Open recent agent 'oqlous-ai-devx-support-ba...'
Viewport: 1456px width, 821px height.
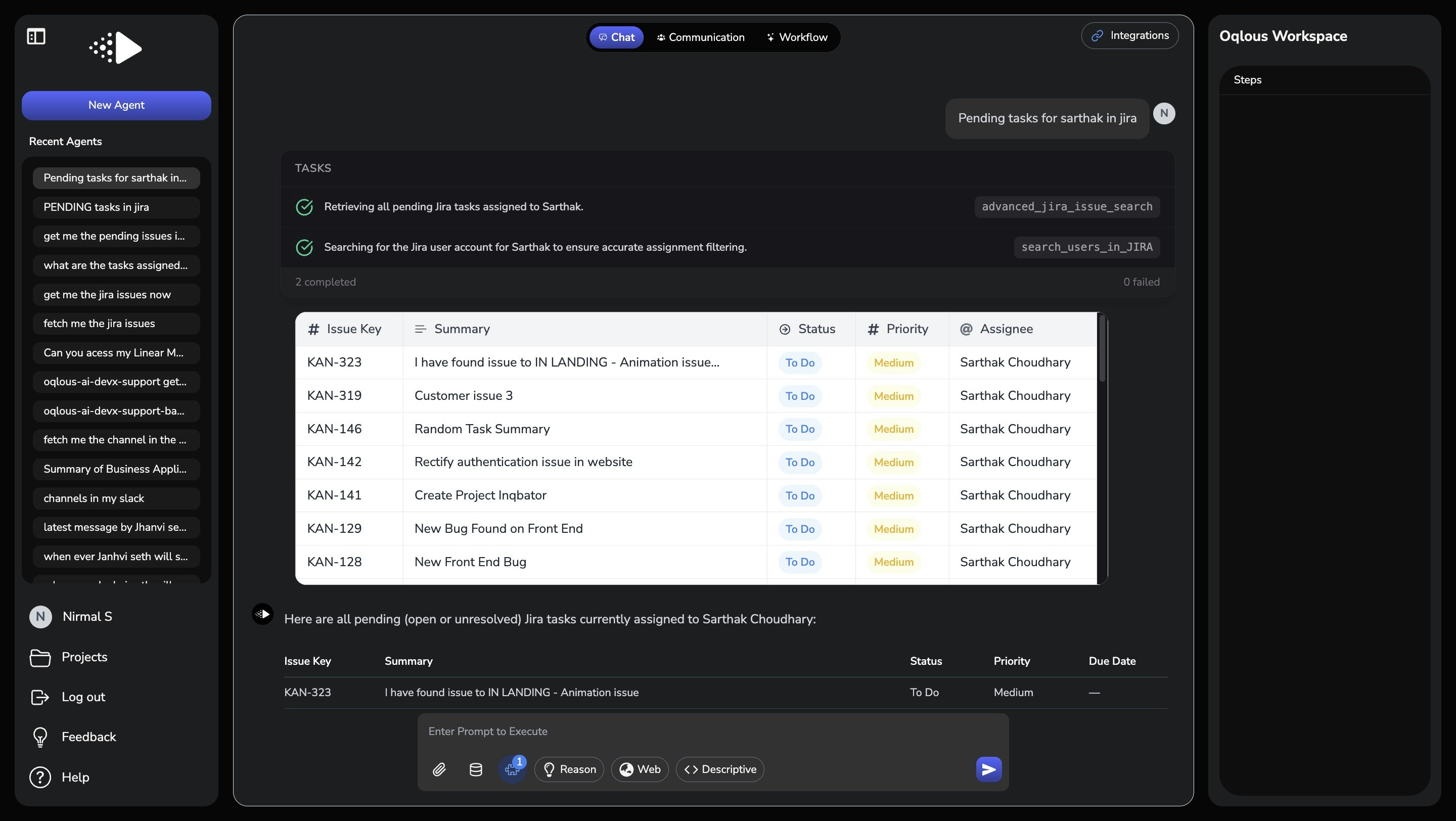click(x=116, y=411)
